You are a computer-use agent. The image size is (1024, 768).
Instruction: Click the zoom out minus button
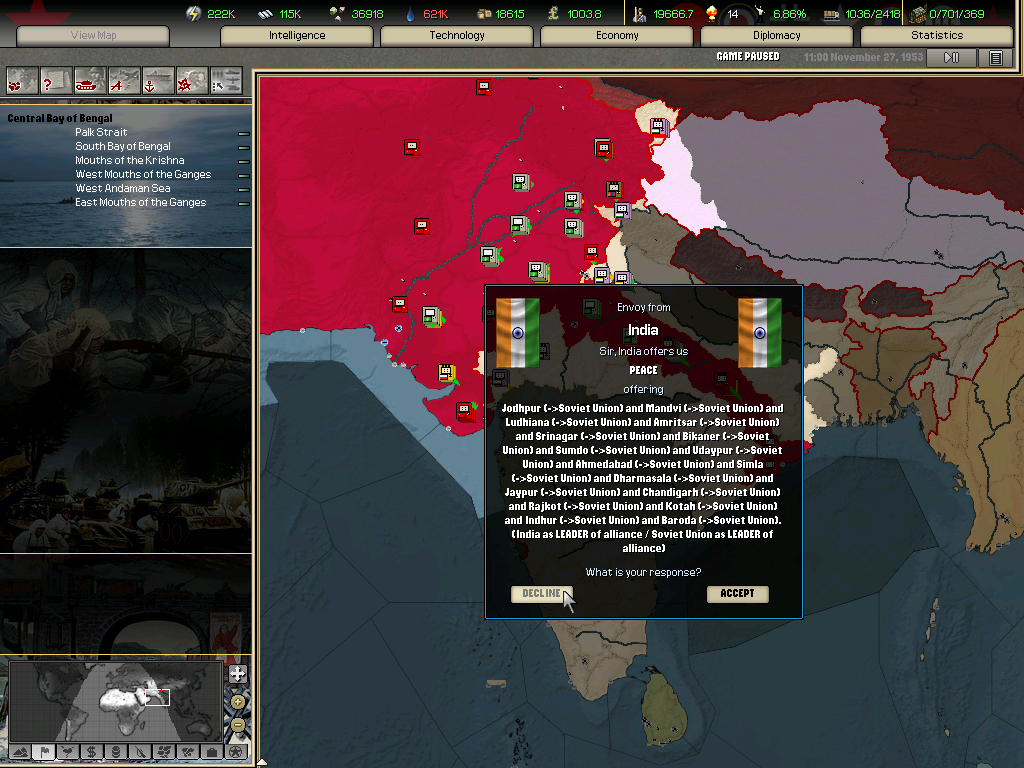point(237,723)
